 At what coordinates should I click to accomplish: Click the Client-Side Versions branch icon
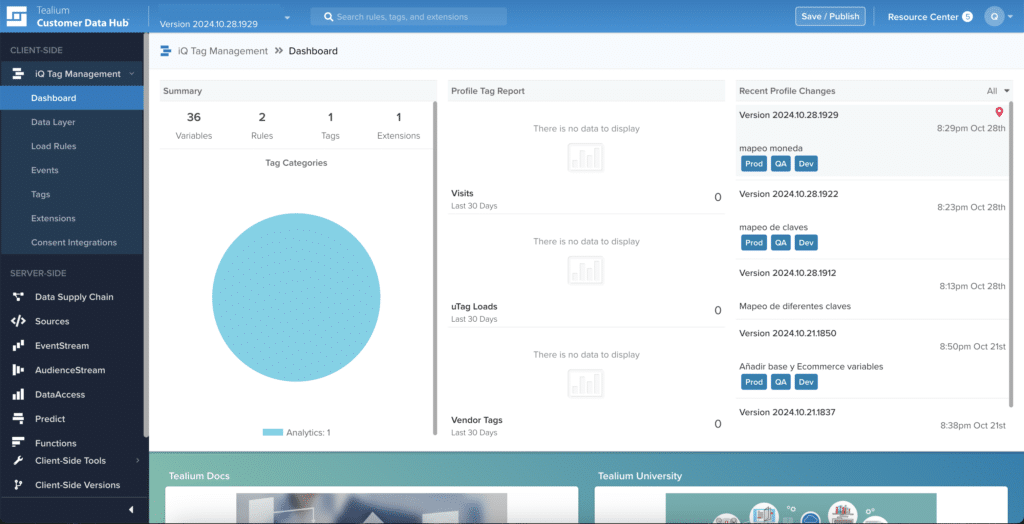click(18, 485)
